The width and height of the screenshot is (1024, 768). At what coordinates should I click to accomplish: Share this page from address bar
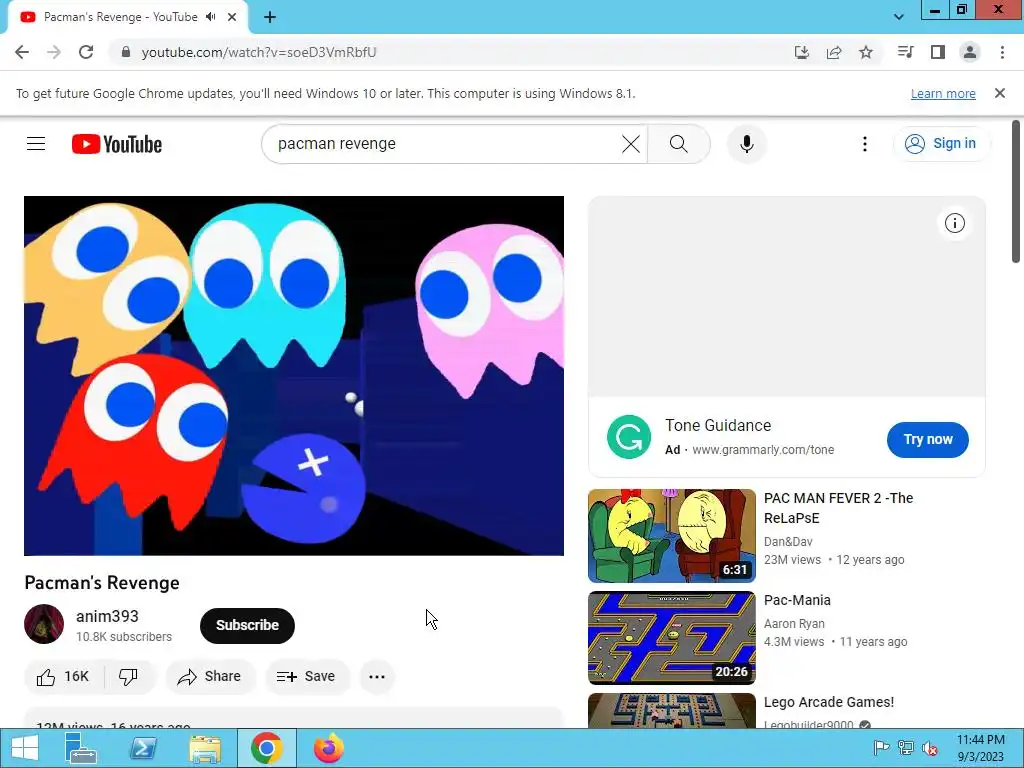[834, 52]
